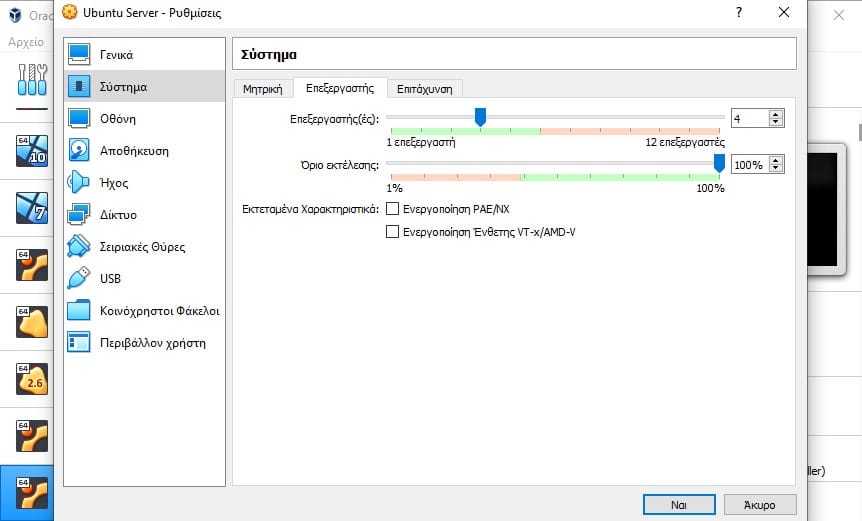Switch to the Επιτάχυνση tab
Viewport: 862px width, 521px height.
(424, 88)
